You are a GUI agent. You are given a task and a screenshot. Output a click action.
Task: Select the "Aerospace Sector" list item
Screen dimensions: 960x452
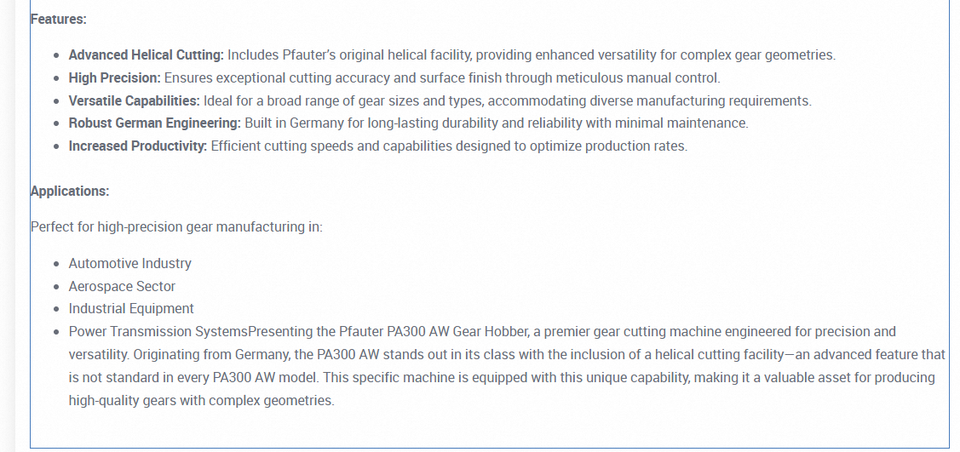[x=122, y=286]
